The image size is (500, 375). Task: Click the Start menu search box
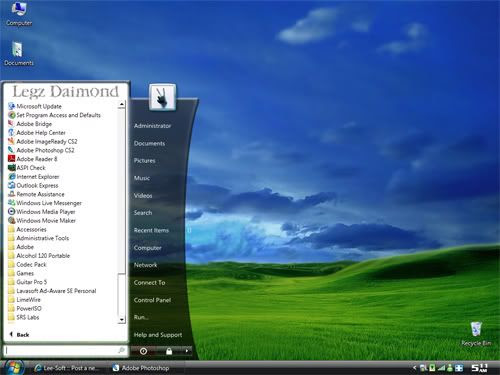(65, 350)
